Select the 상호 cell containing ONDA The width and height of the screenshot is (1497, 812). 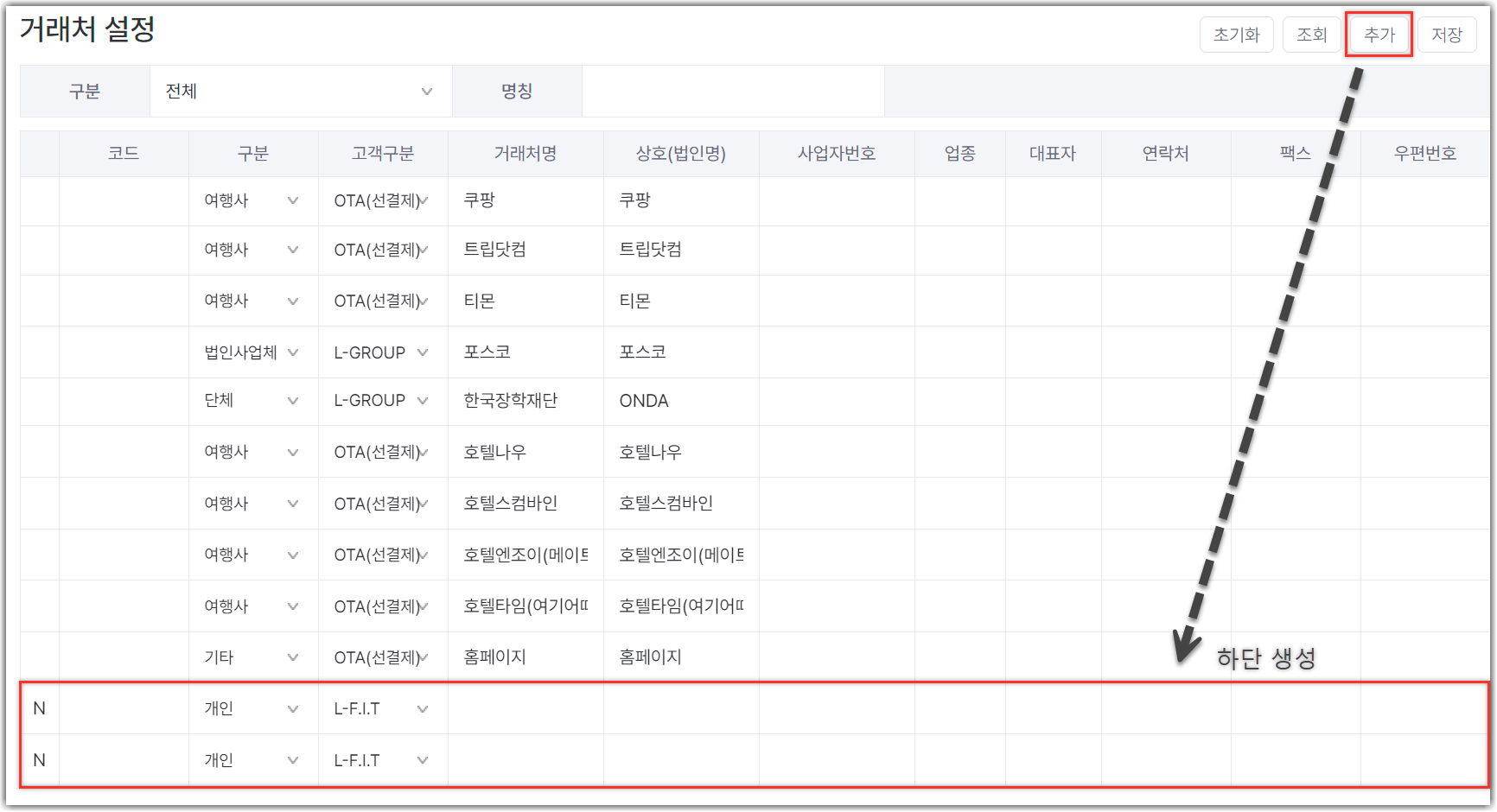click(x=681, y=401)
